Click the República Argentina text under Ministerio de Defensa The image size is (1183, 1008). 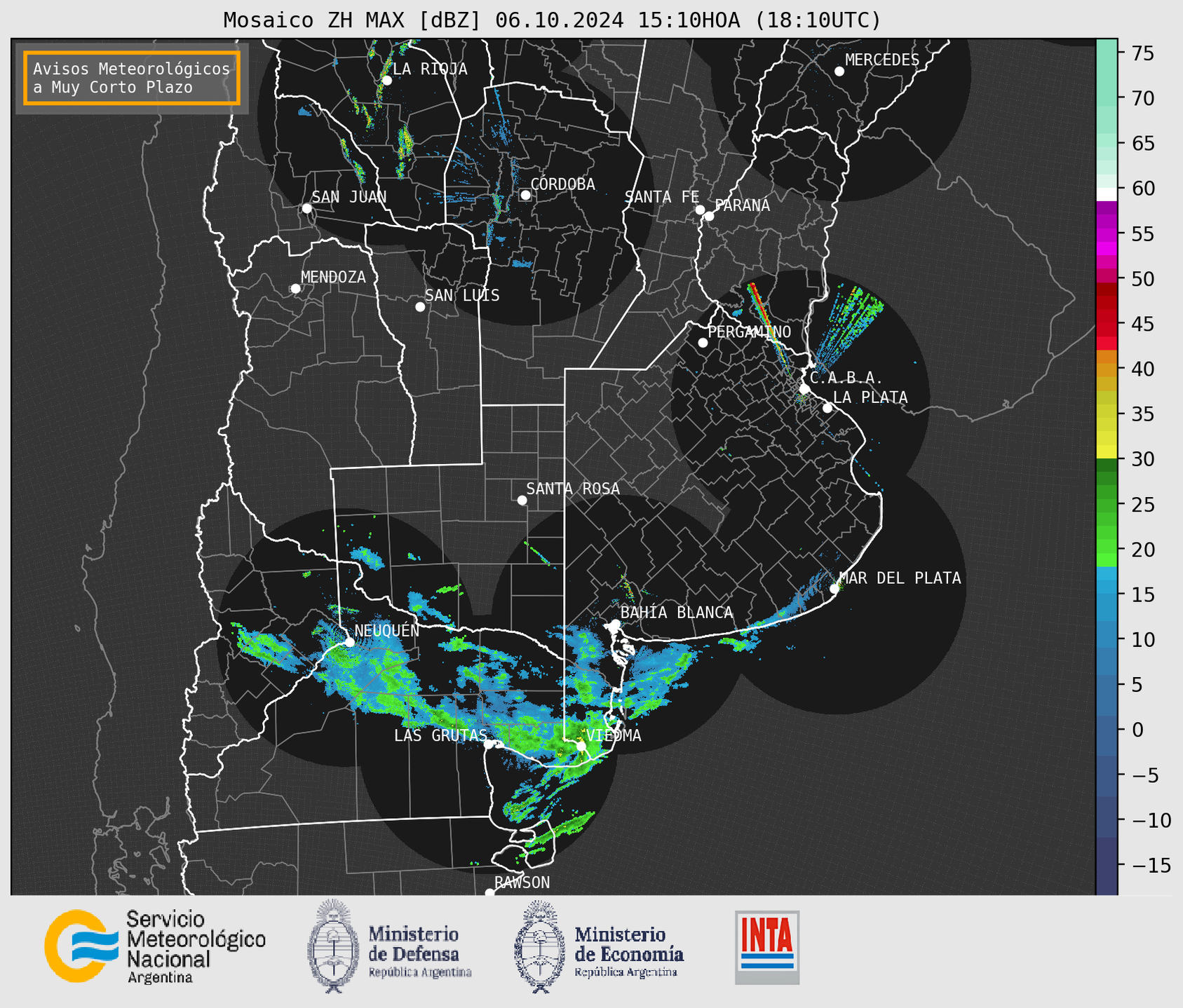(x=419, y=972)
